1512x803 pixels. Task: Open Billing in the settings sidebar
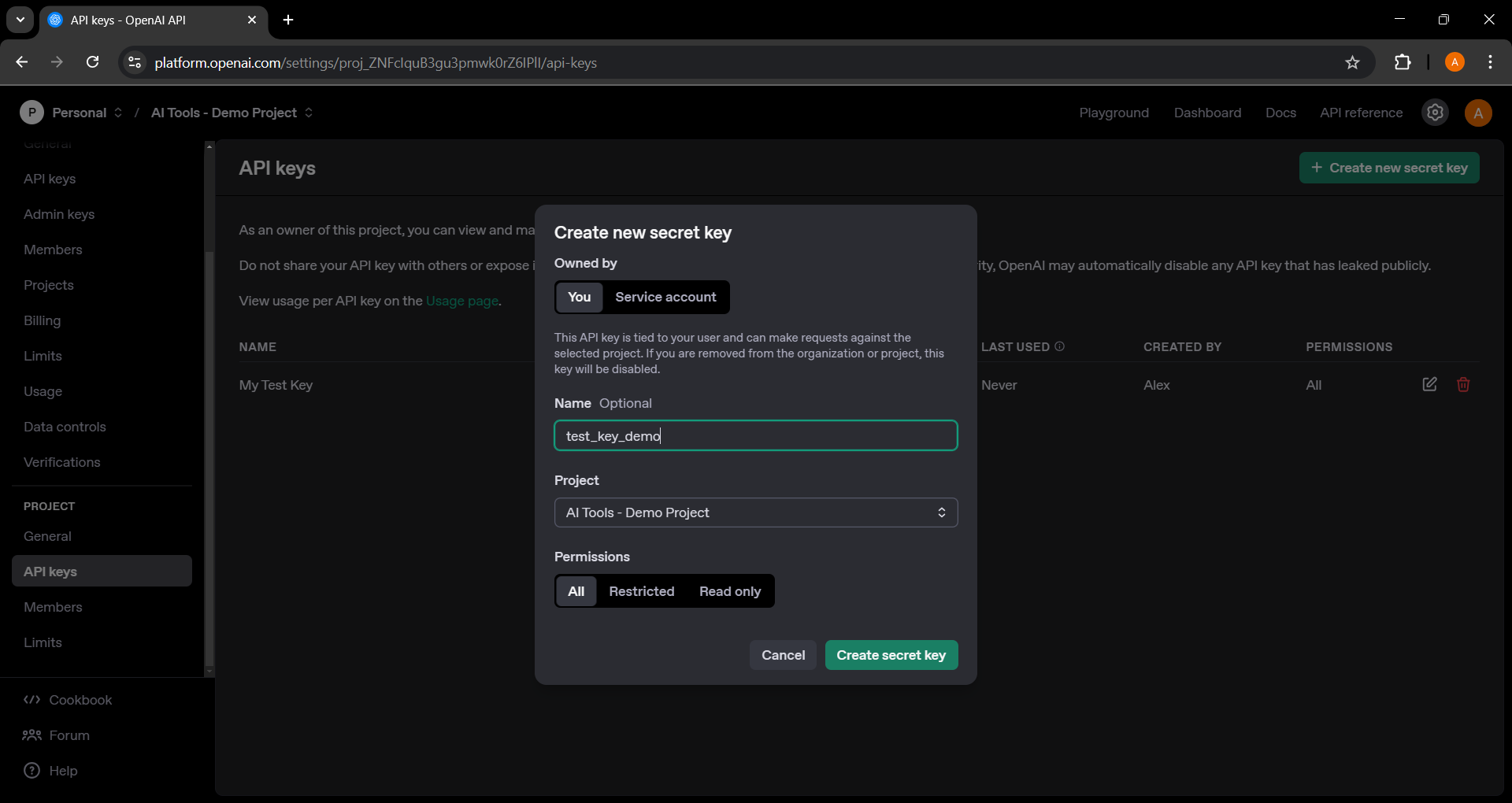click(x=43, y=320)
